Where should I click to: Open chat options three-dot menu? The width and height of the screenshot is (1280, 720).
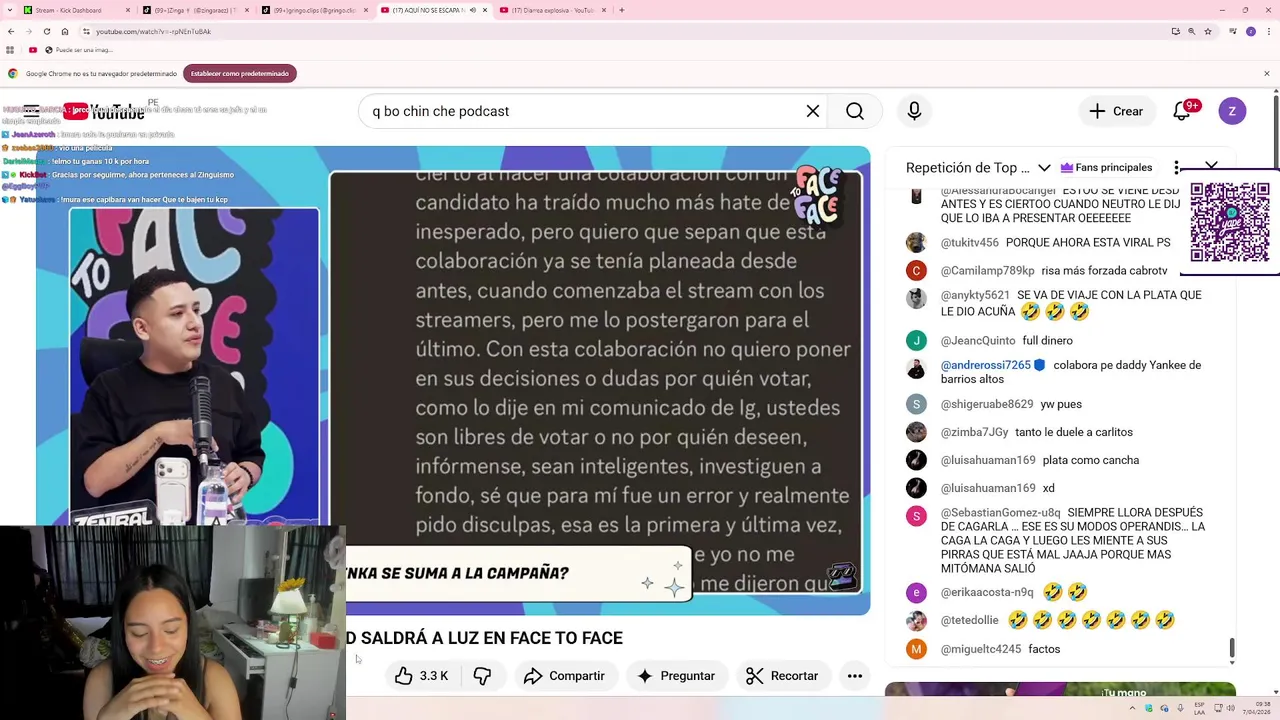point(1177,167)
